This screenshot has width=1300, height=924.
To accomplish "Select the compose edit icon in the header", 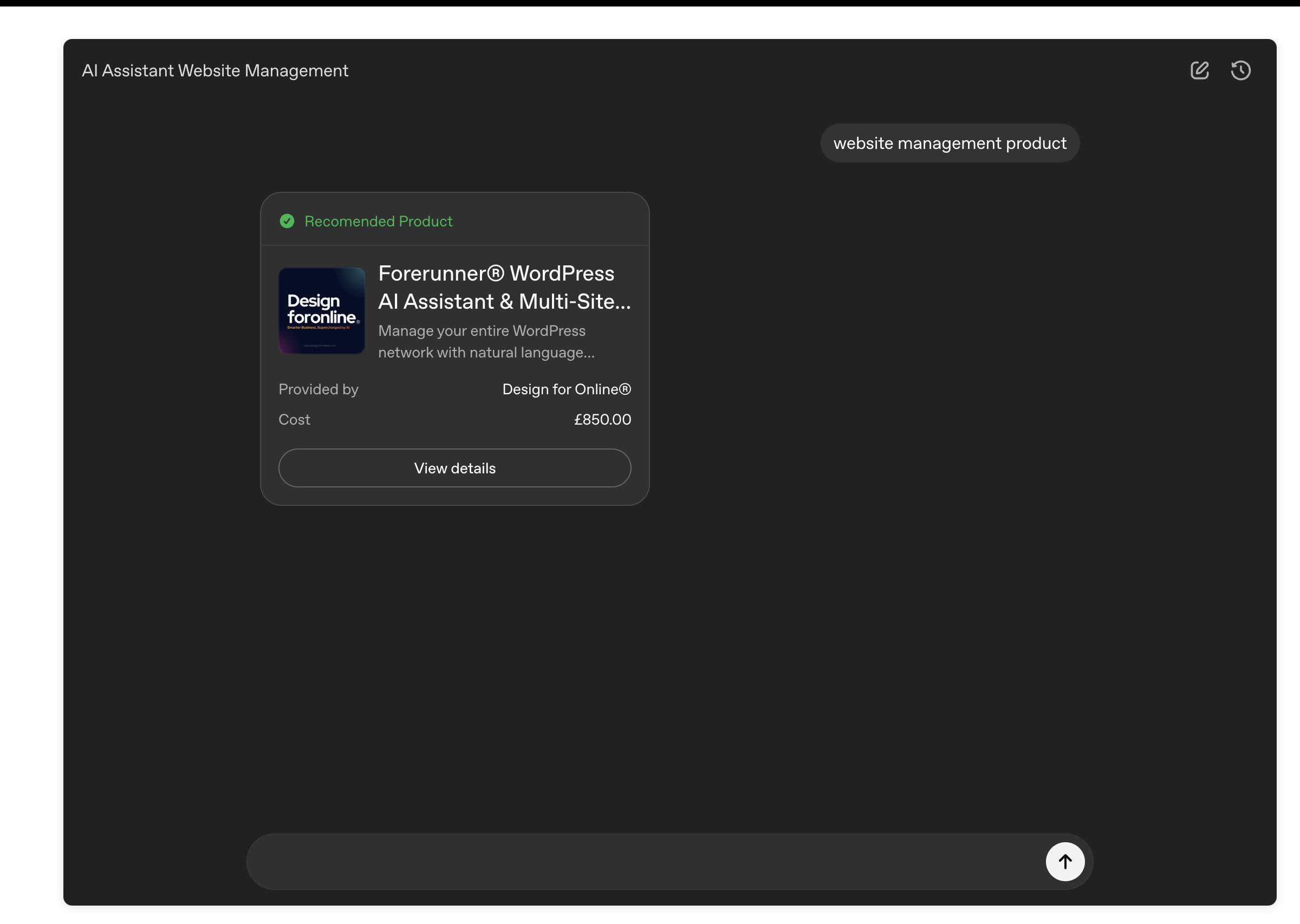I will (1199, 70).
